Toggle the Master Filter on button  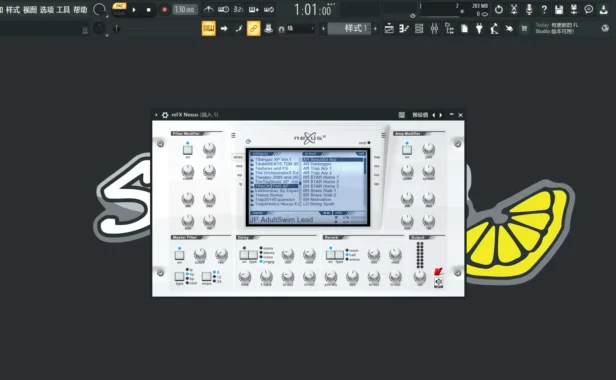pos(179,255)
